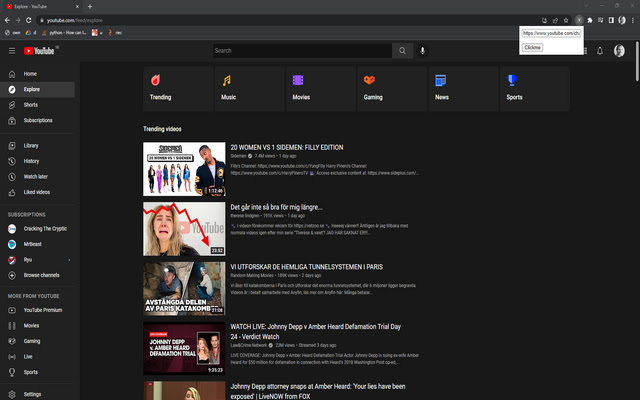Open the Johnny Depp Defamation Trial thumbnail
Viewport: 640px width, 400px height.
[x=184, y=348]
